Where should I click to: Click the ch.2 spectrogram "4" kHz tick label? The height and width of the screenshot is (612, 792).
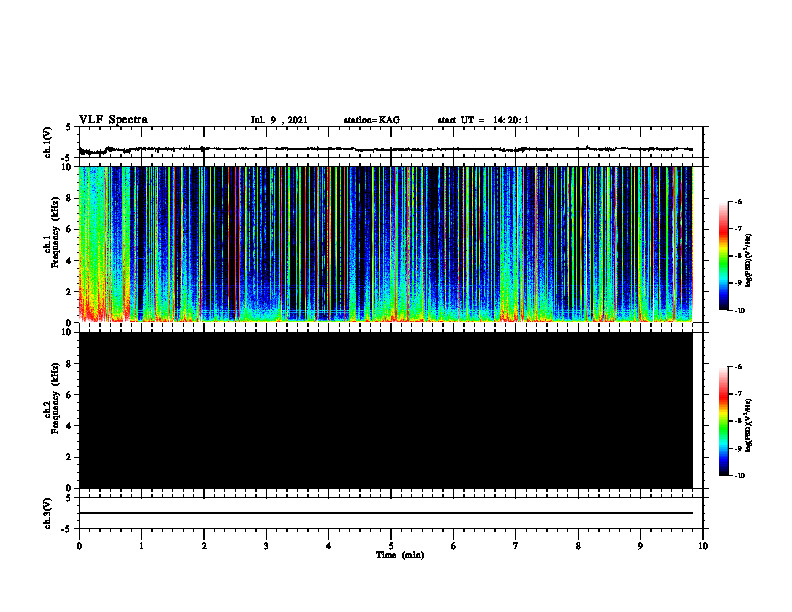pyautogui.click(x=71, y=426)
